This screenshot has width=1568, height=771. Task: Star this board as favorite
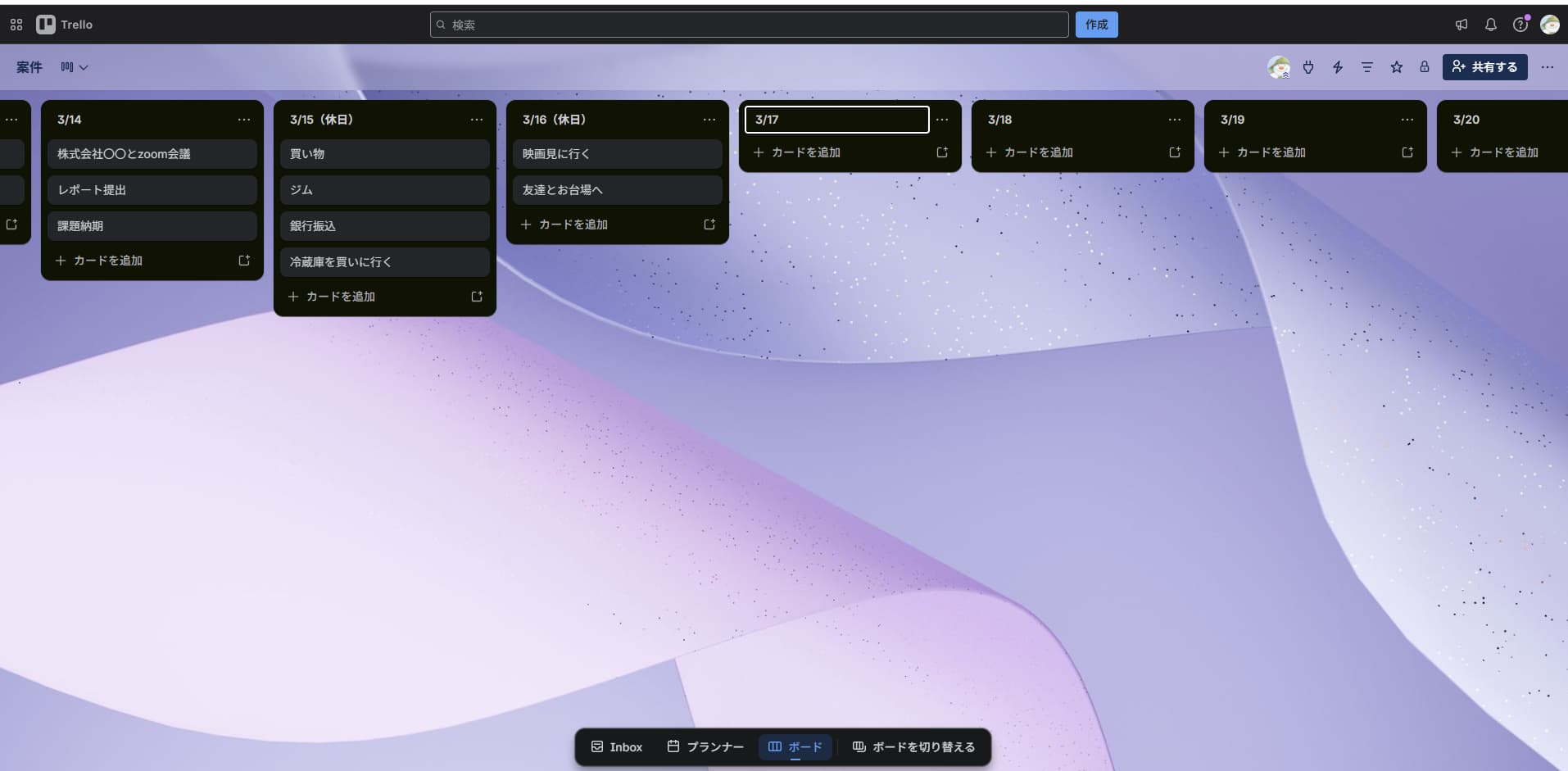[1396, 67]
